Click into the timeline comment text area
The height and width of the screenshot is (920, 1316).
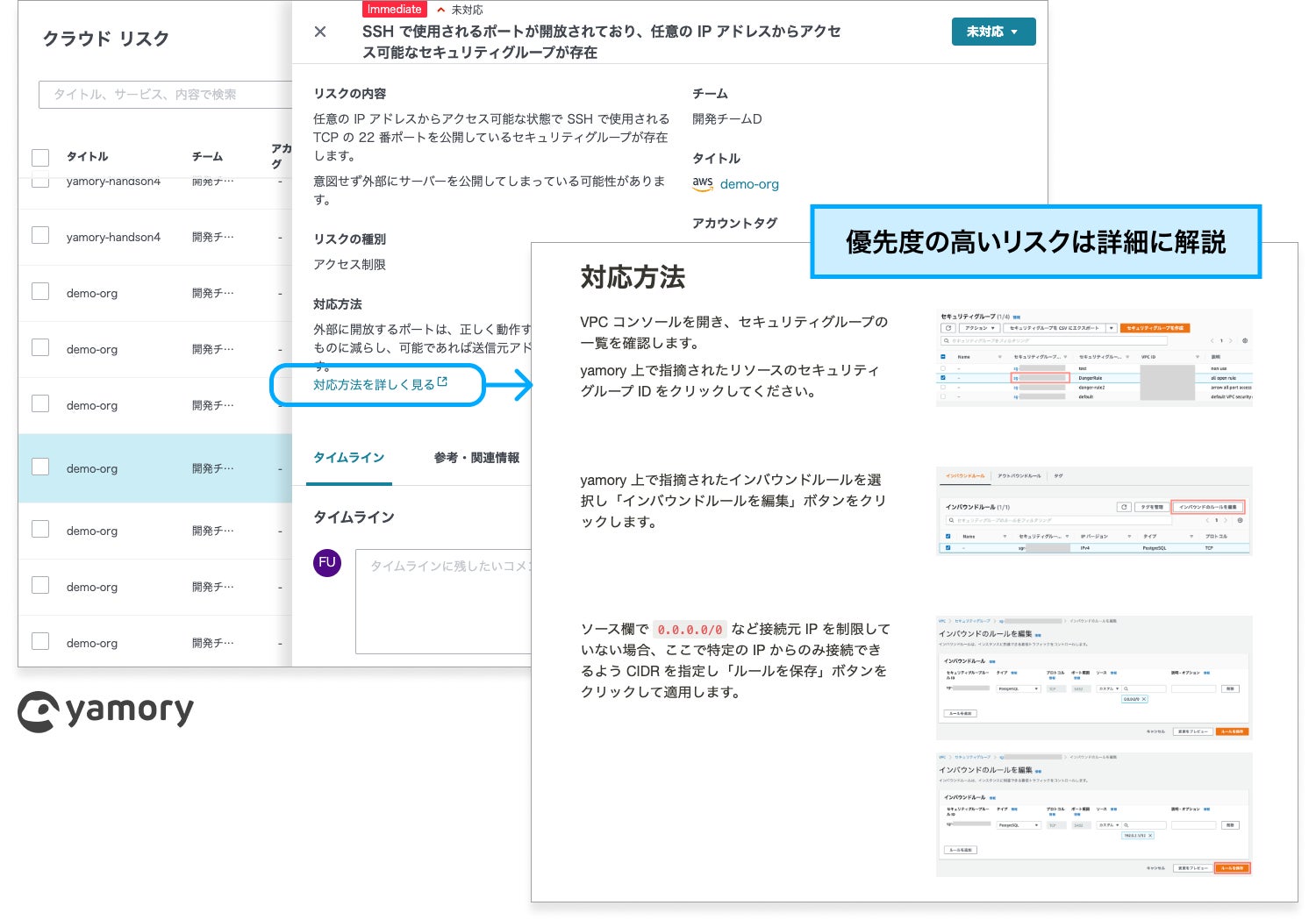point(444,602)
